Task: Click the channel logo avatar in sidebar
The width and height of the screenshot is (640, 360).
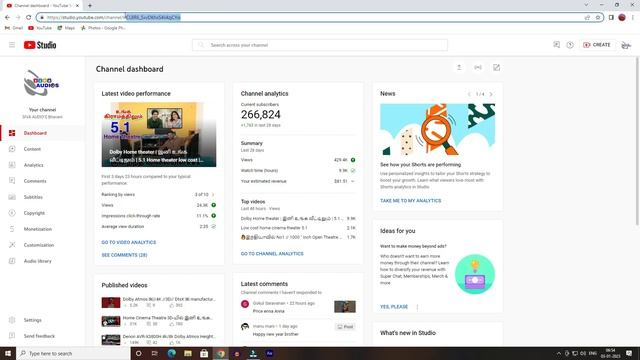Action: click(x=42, y=83)
